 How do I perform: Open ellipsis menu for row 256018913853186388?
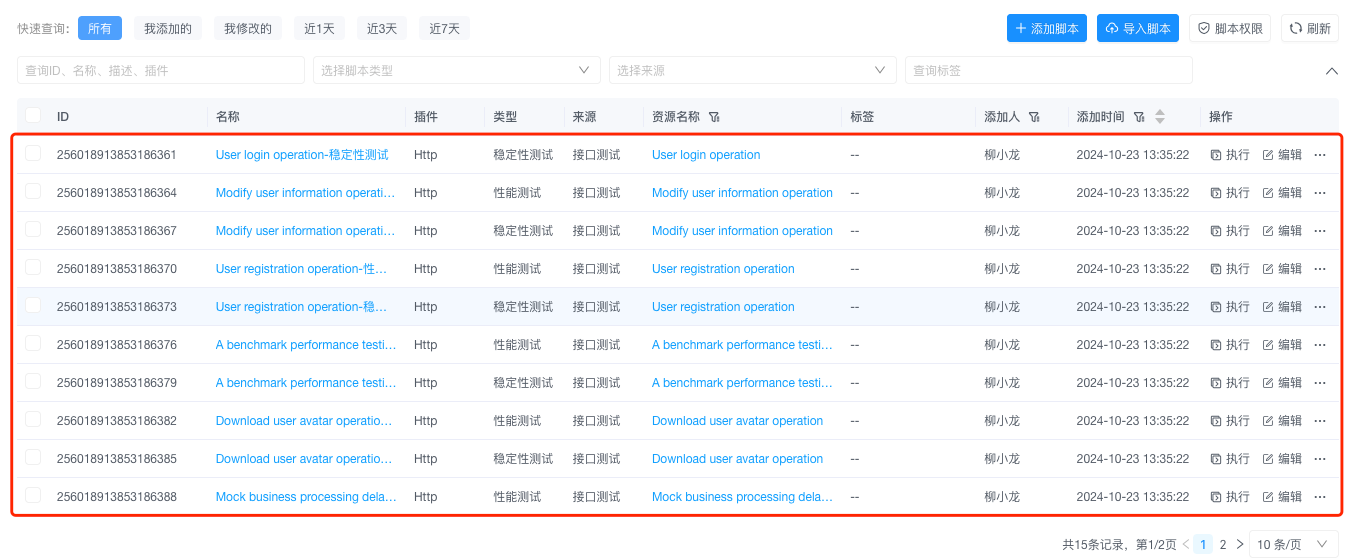click(1320, 497)
